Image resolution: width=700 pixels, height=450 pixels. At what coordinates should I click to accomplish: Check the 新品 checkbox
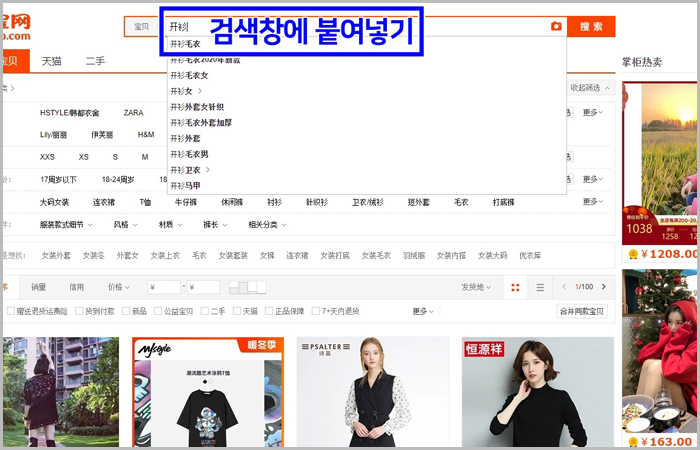[126, 311]
